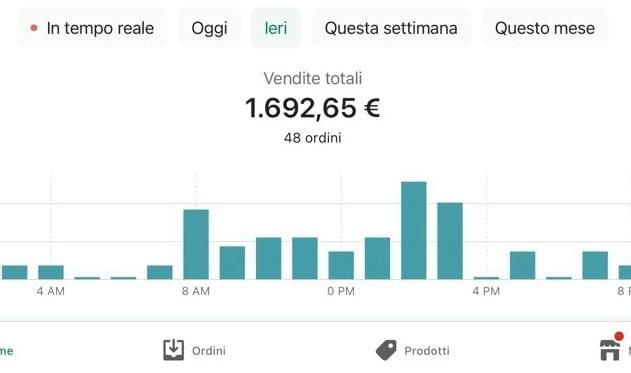
Task: Open the Ordini inbox icon
Action: (173, 350)
